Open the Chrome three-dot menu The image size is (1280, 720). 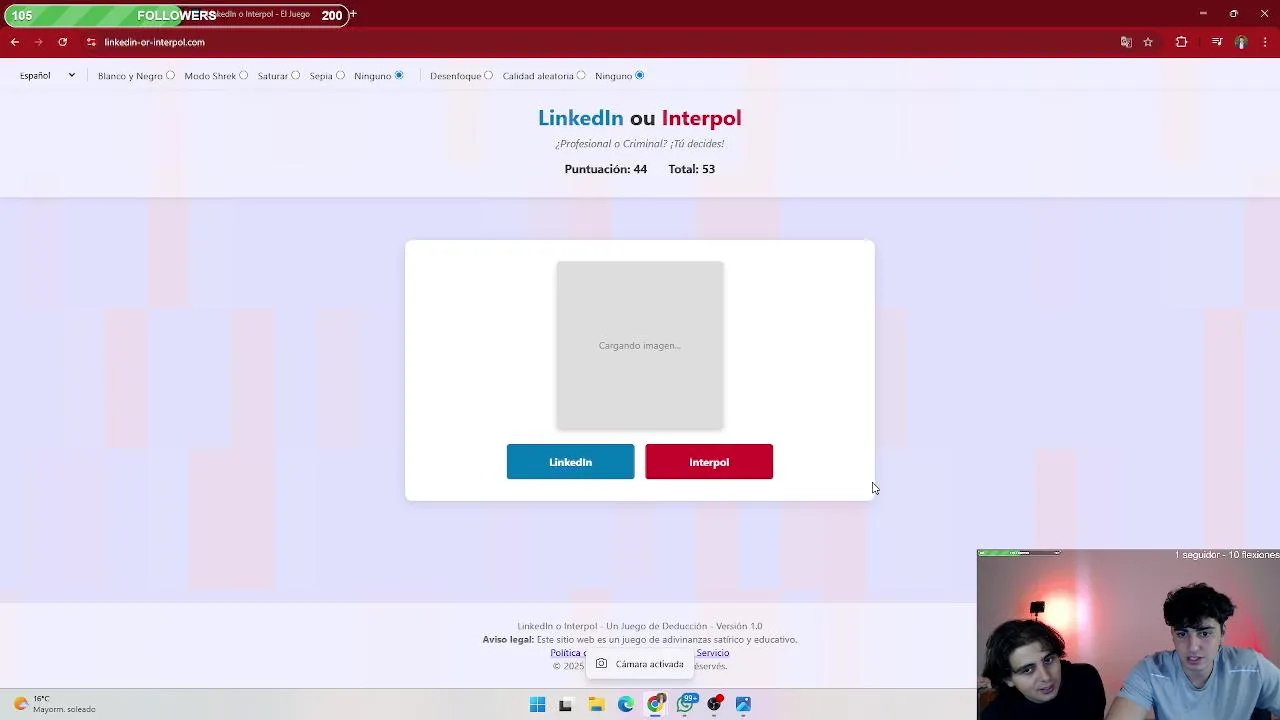1265,42
